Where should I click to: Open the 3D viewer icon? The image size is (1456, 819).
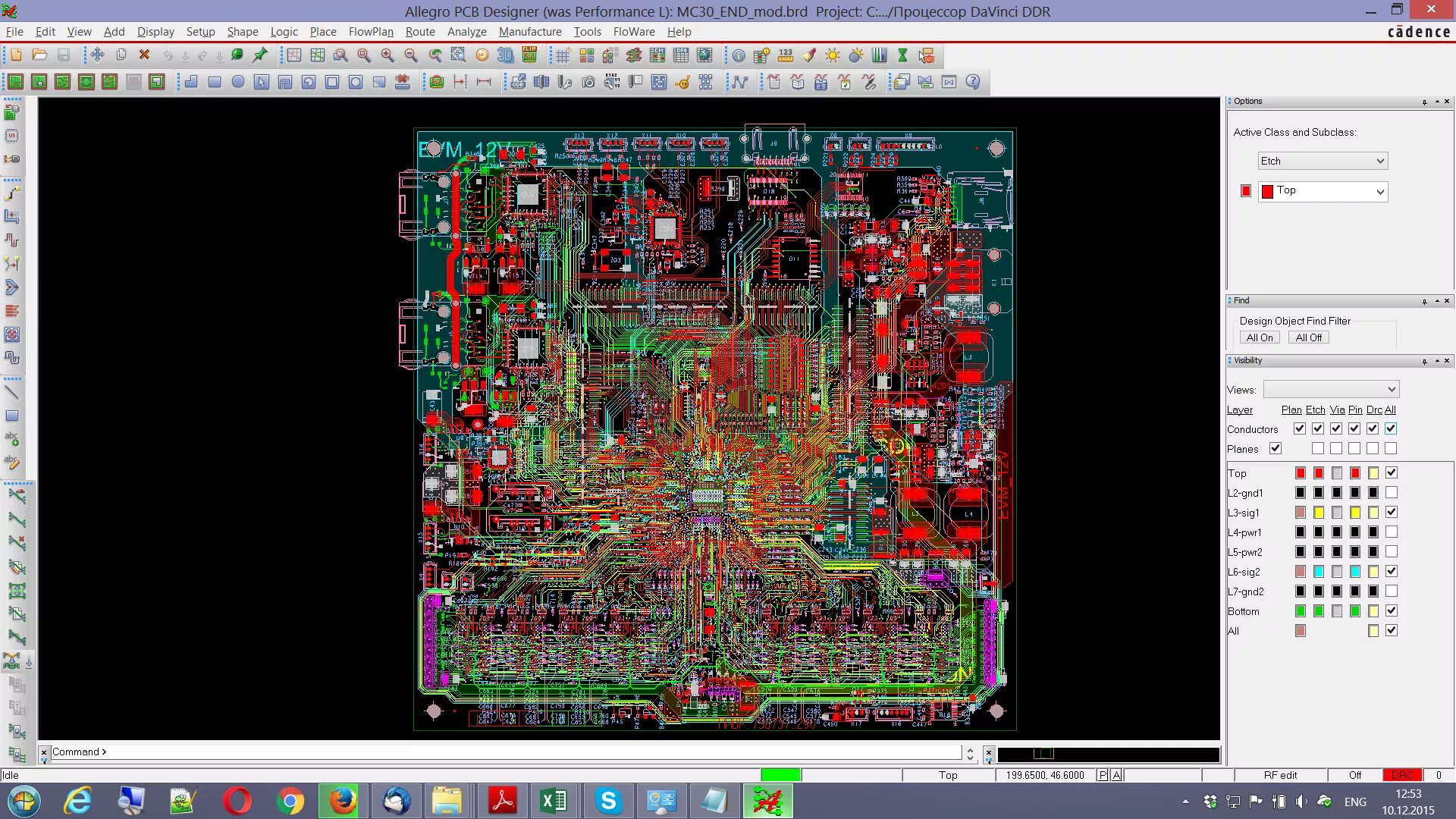(x=505, y=55)
